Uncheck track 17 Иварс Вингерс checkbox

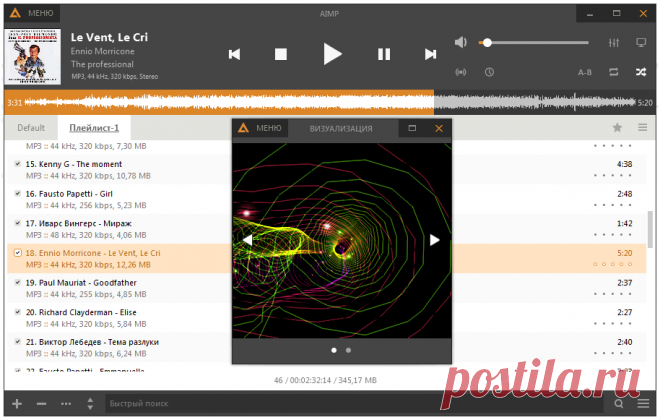18,223
